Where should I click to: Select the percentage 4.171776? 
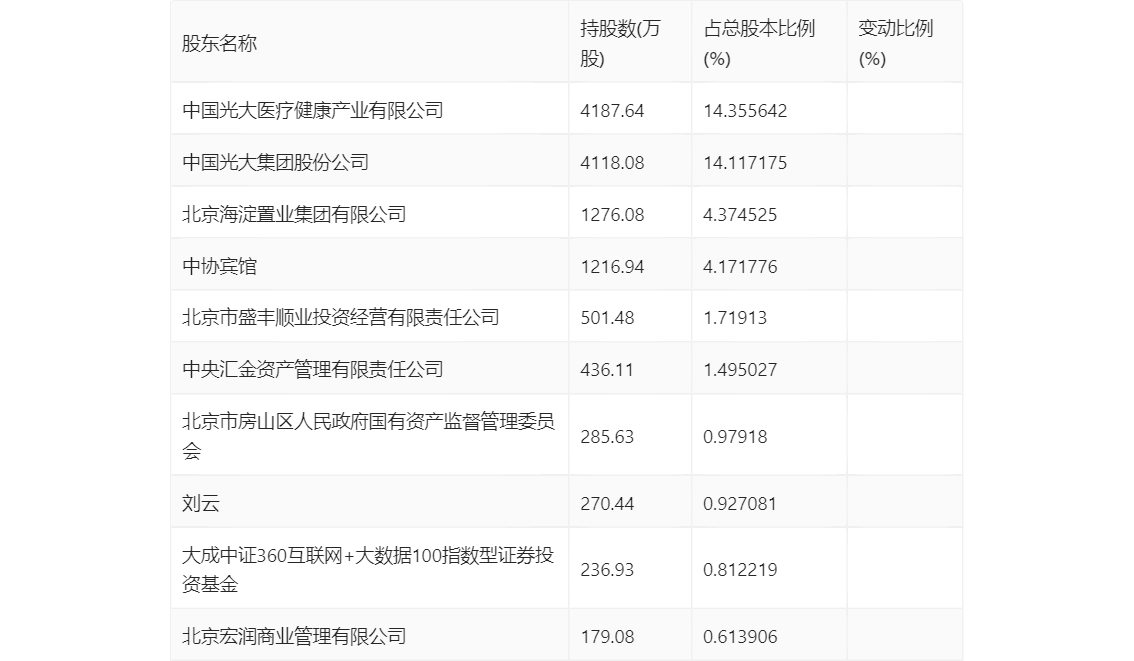click(x=740, y=267)
